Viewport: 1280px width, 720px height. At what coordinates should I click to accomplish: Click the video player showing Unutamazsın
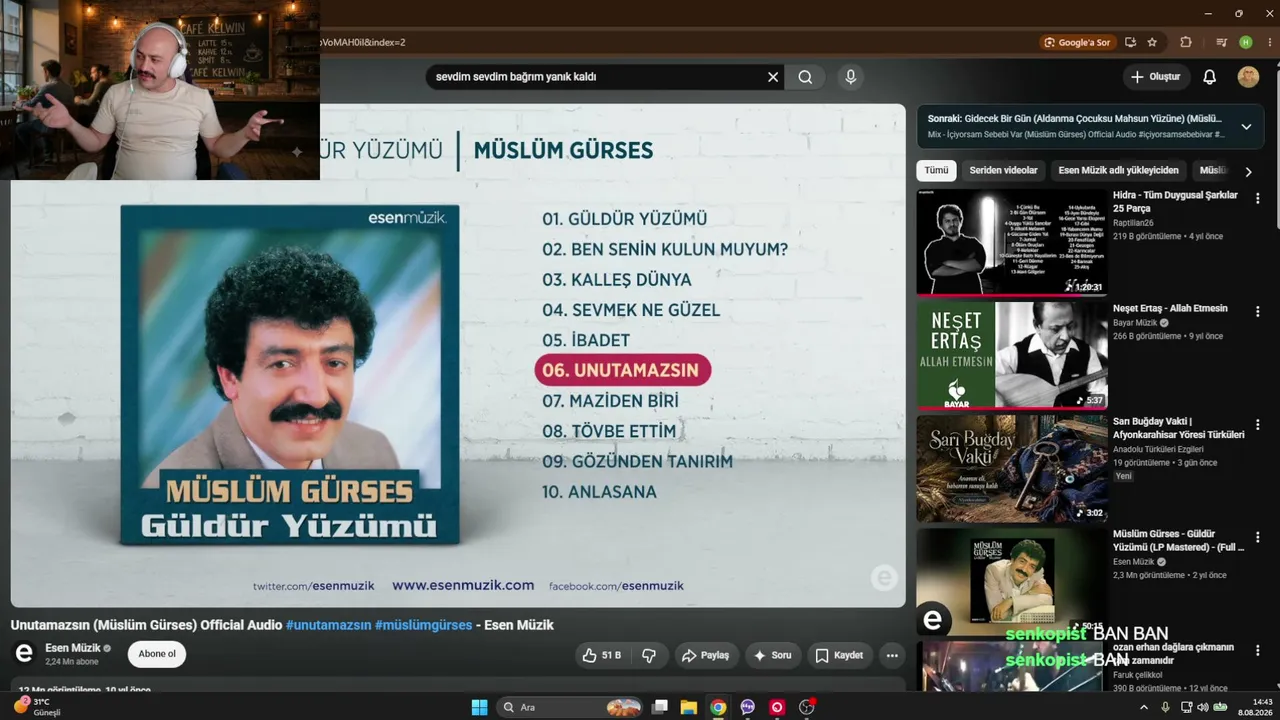[458, 355]
